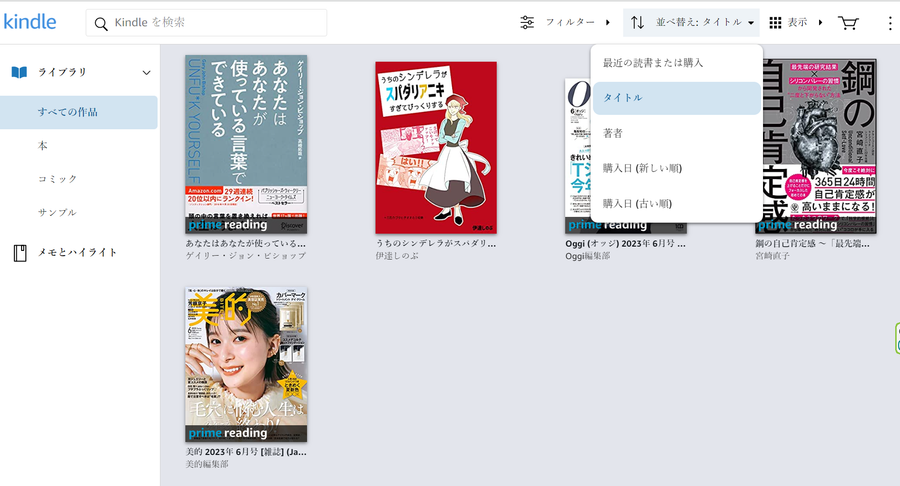
Task: Open the うちのシンデレラ comic cover
Action: 436,147
